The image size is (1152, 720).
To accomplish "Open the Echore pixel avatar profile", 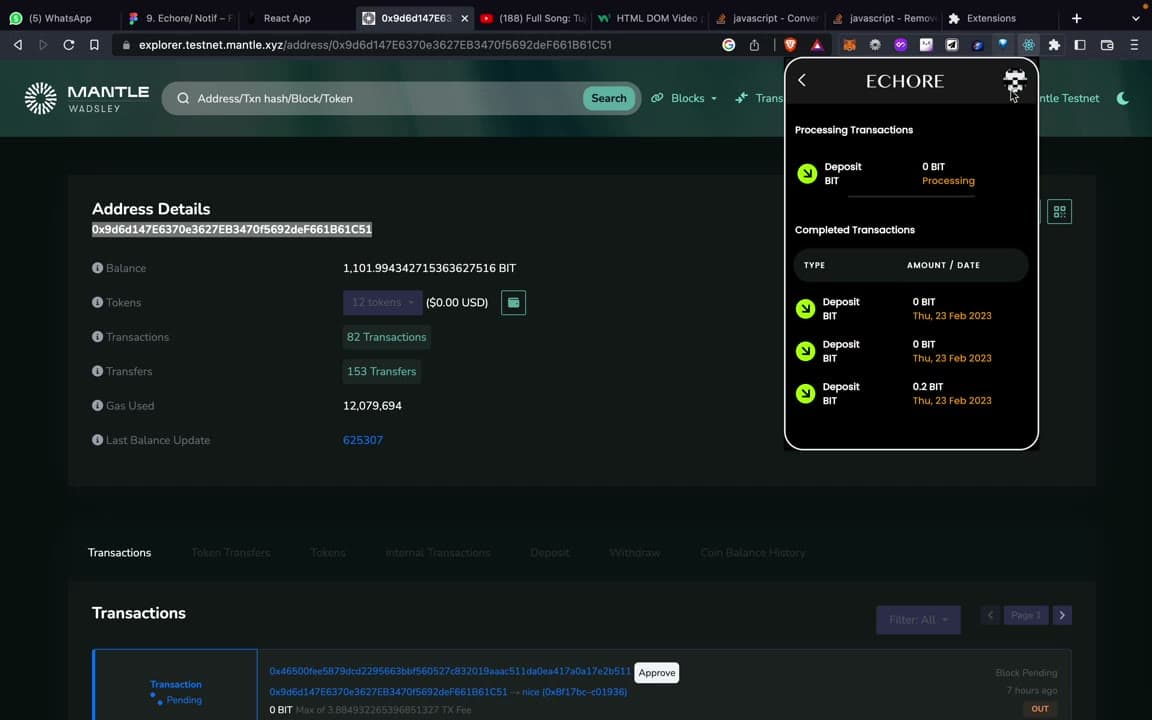I will (1015, 81).
